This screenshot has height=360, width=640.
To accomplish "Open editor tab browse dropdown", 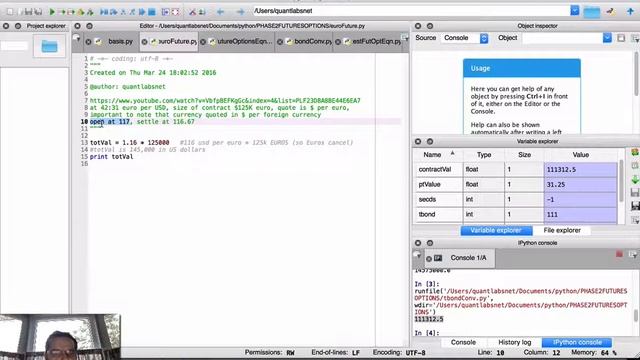I will click(x=76, y=38).
